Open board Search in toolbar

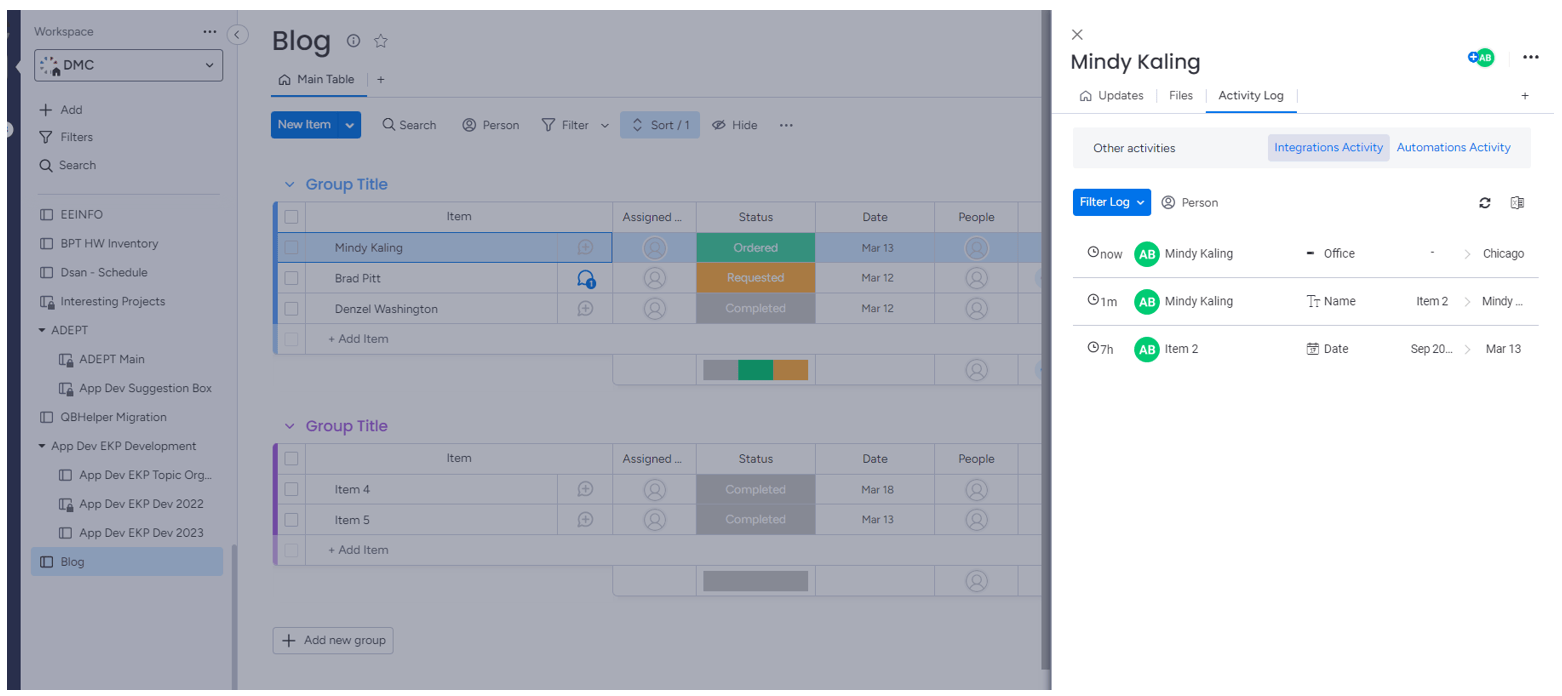(x=410, y=125)
